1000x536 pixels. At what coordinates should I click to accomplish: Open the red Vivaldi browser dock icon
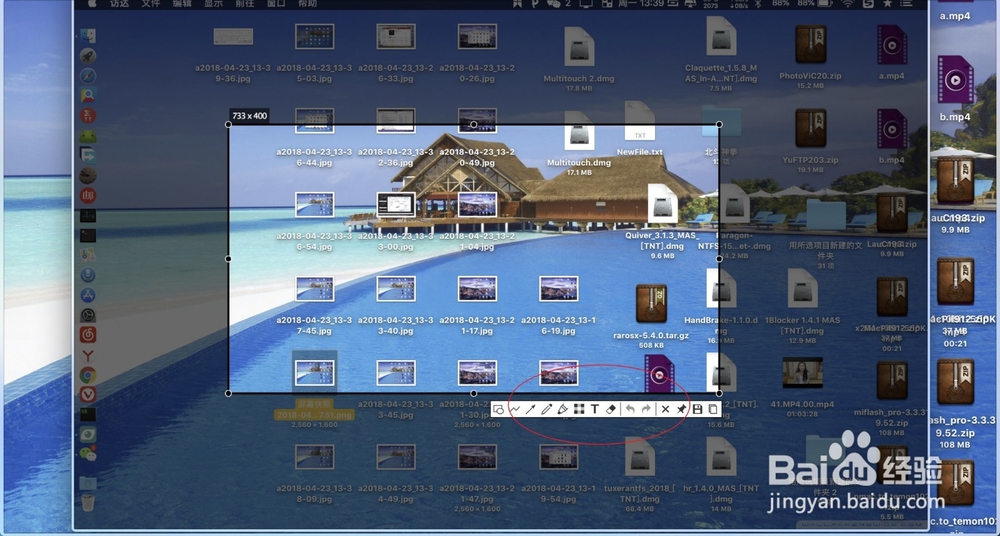coord(88,394)
